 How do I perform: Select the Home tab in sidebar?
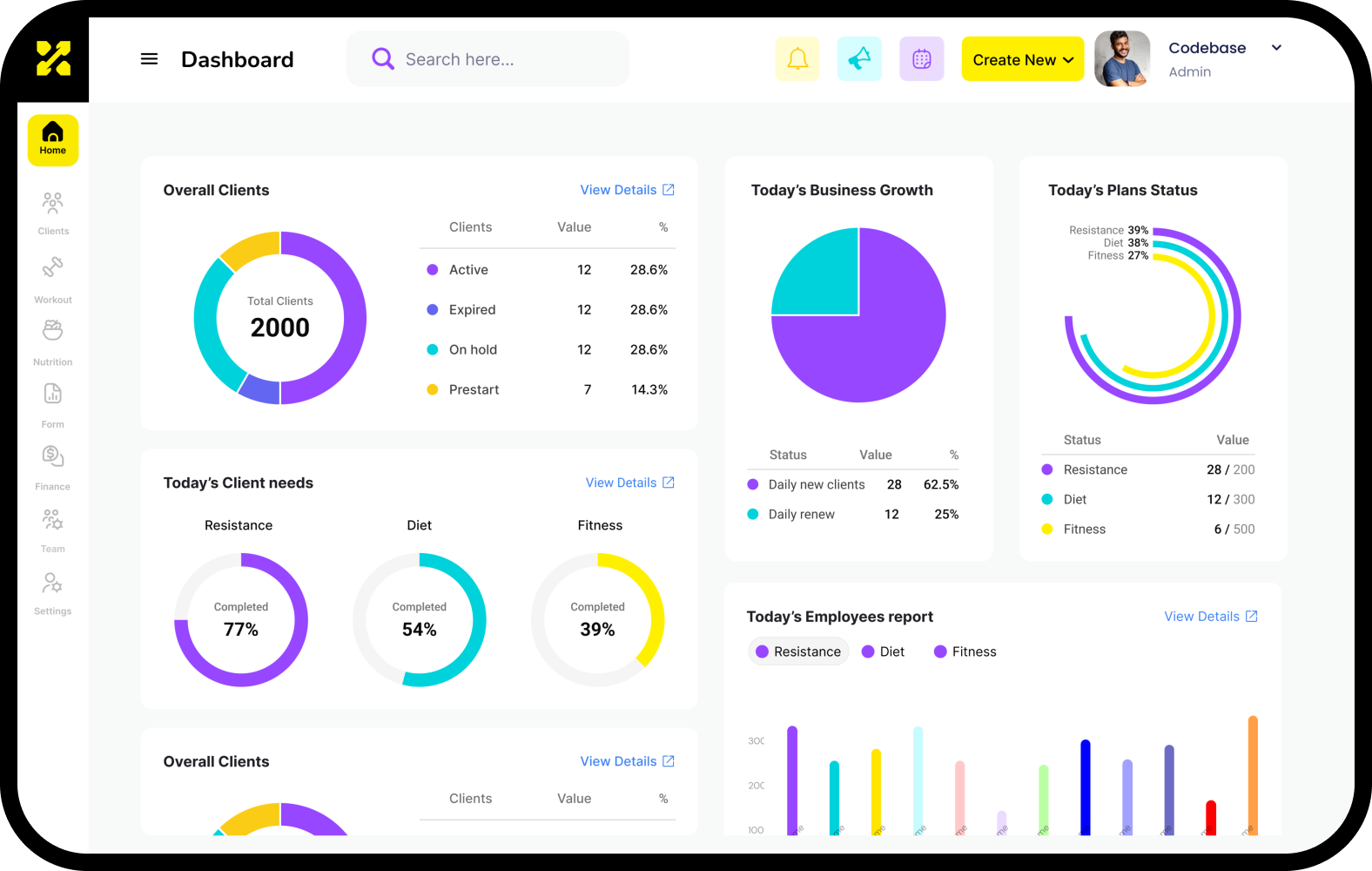(53, 139)
